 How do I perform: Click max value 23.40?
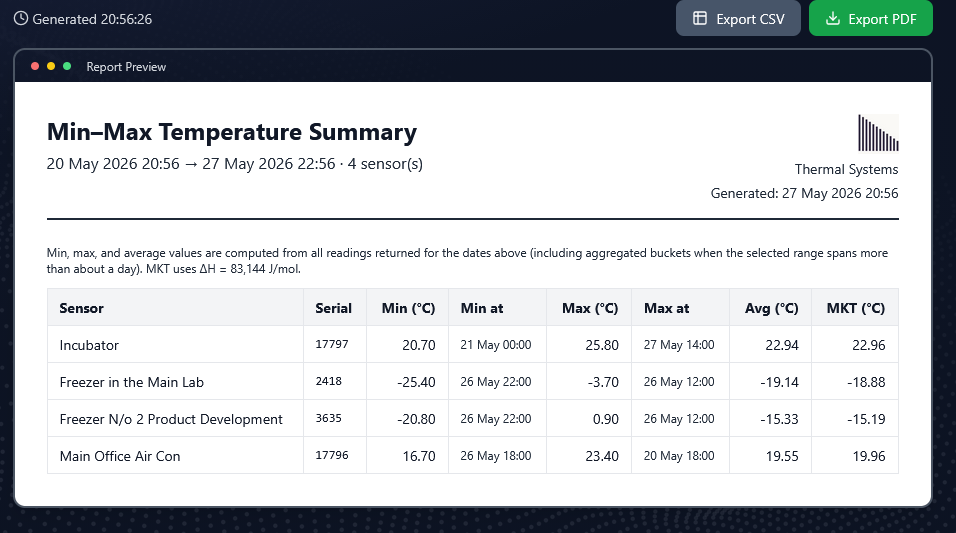602,456
